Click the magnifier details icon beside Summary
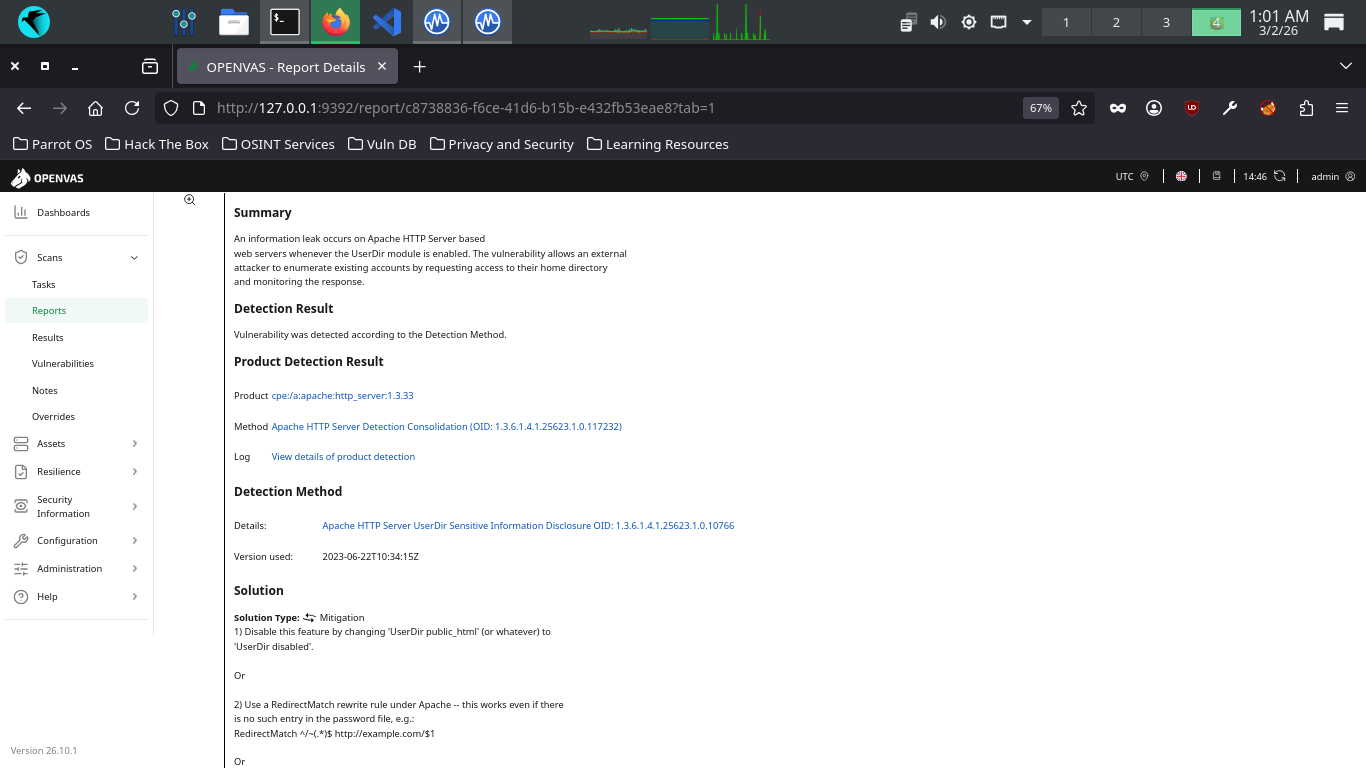 (189, 200)
